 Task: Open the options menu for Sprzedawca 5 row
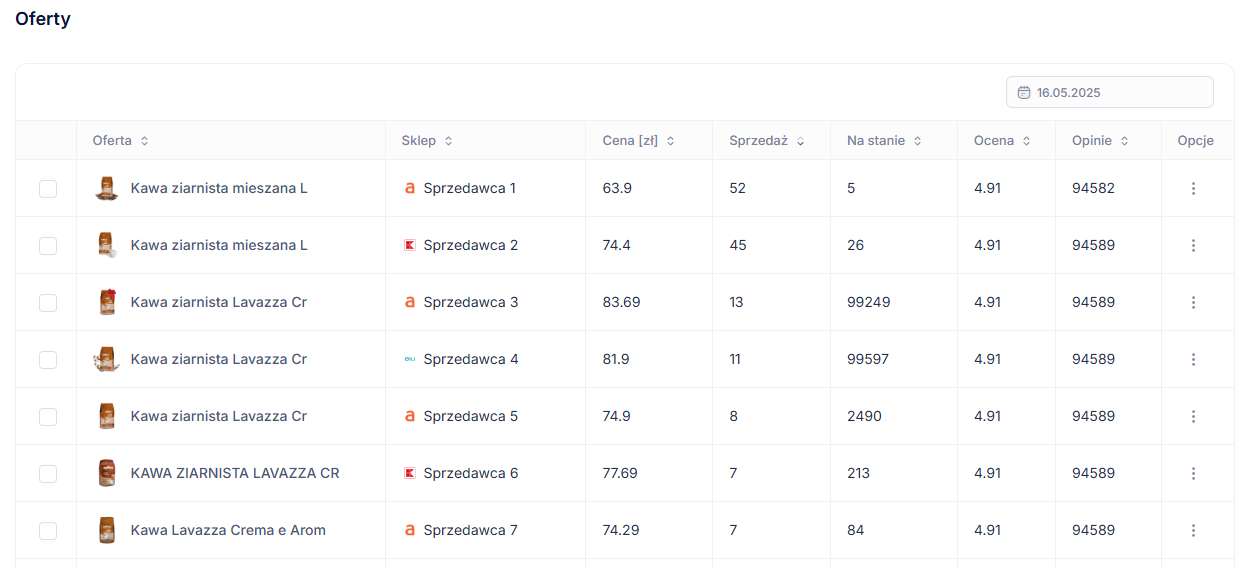tap(1193, 416)
